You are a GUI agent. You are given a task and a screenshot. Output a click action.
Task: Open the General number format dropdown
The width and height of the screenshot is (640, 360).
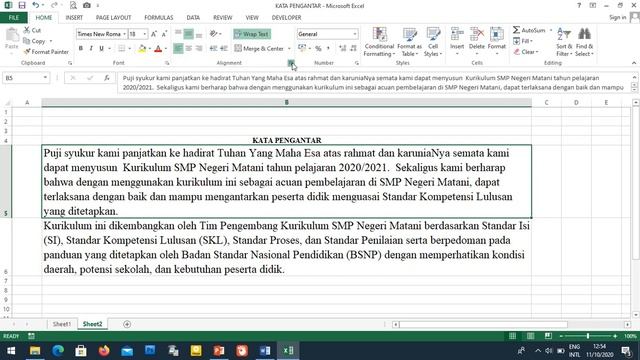[355, 34]
